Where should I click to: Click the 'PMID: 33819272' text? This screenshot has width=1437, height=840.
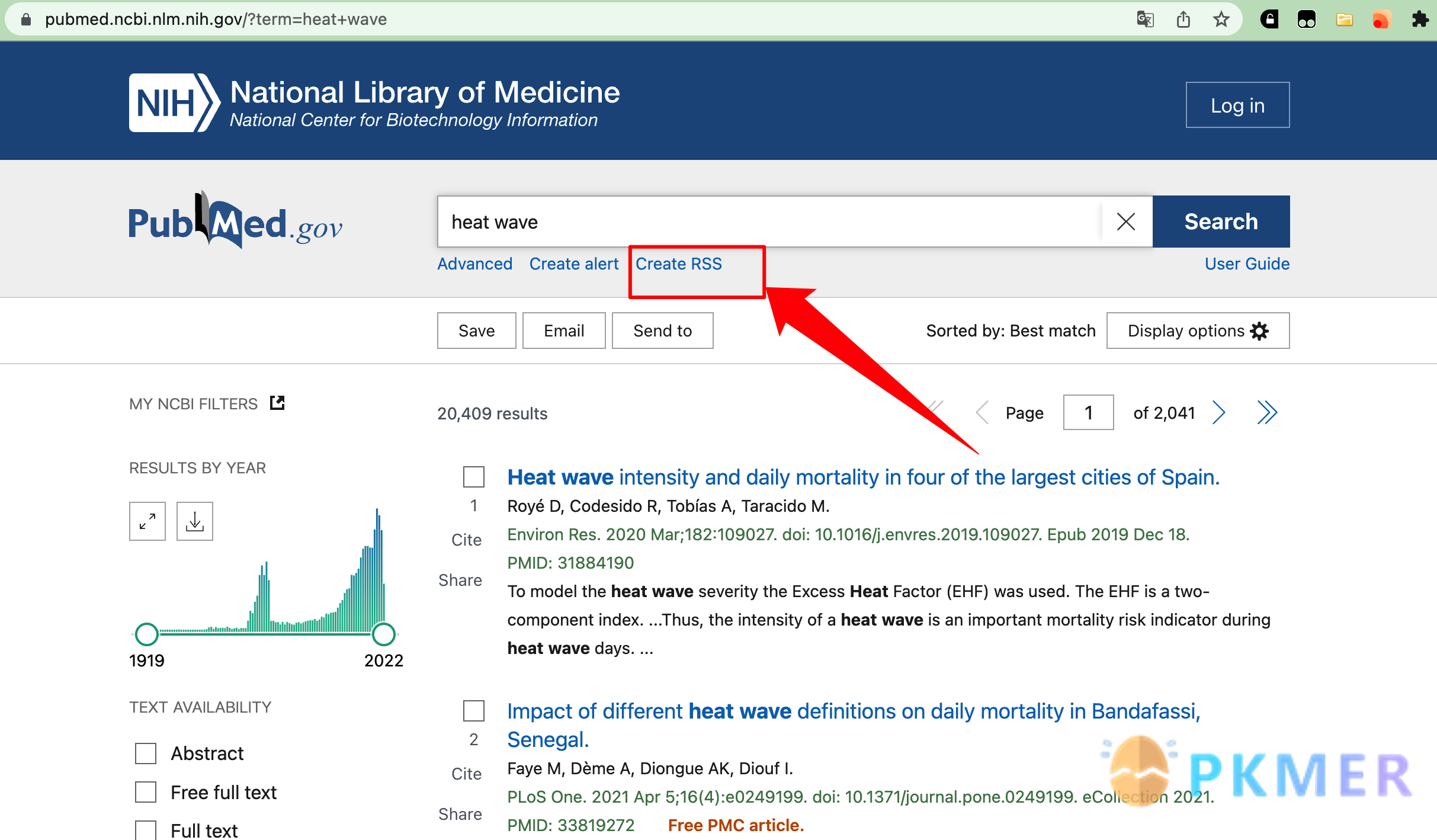[570, 825]
